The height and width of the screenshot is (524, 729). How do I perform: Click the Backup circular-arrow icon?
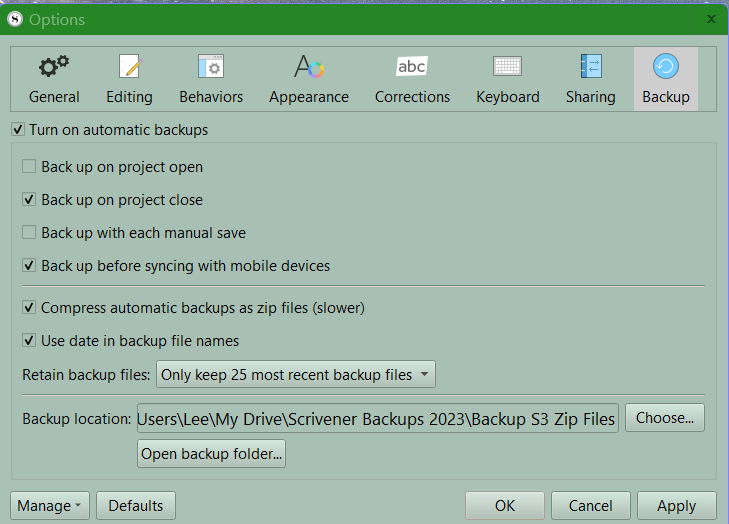665,67
